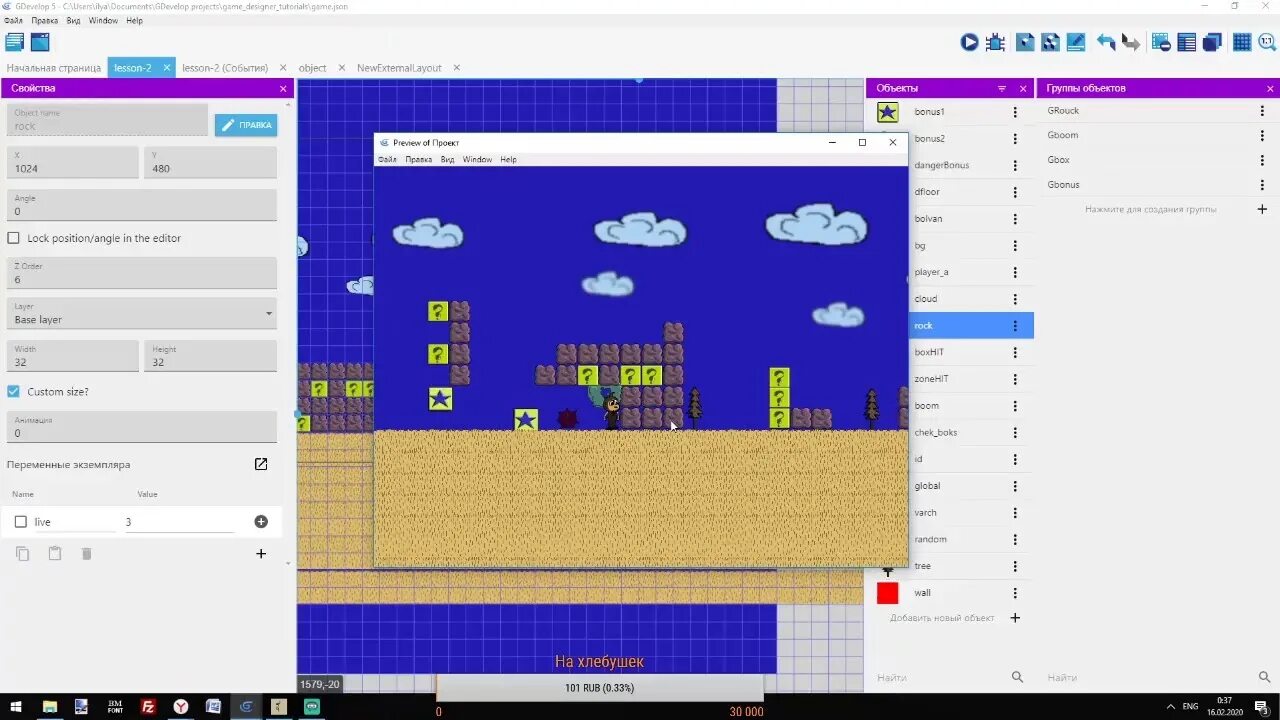Switch to the object tab

tap(312, 68)
